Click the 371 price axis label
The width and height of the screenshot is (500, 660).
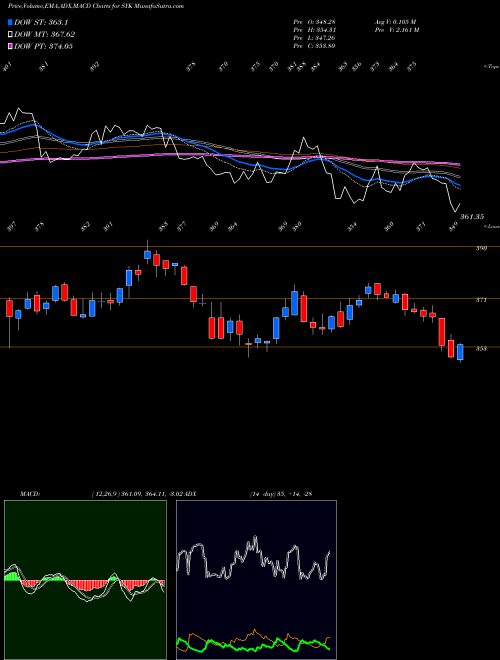(481, 300)
